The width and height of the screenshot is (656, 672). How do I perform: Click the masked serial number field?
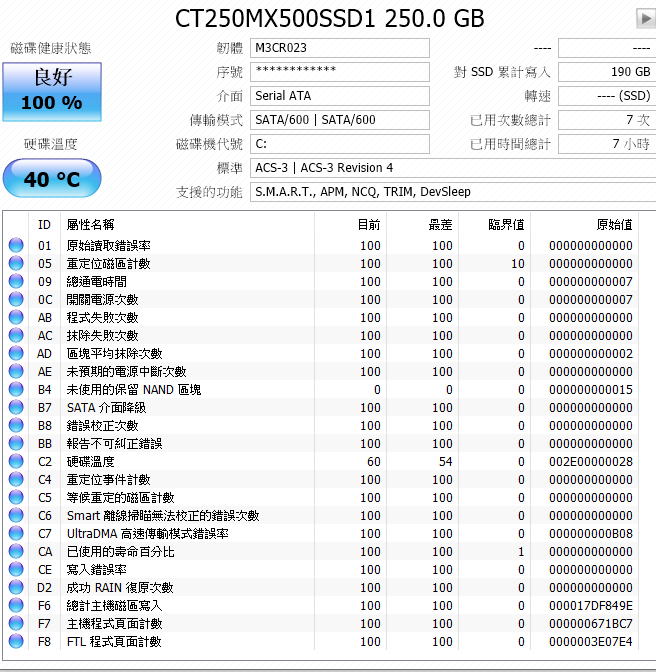pyautogui.click(x=340, y=72)
